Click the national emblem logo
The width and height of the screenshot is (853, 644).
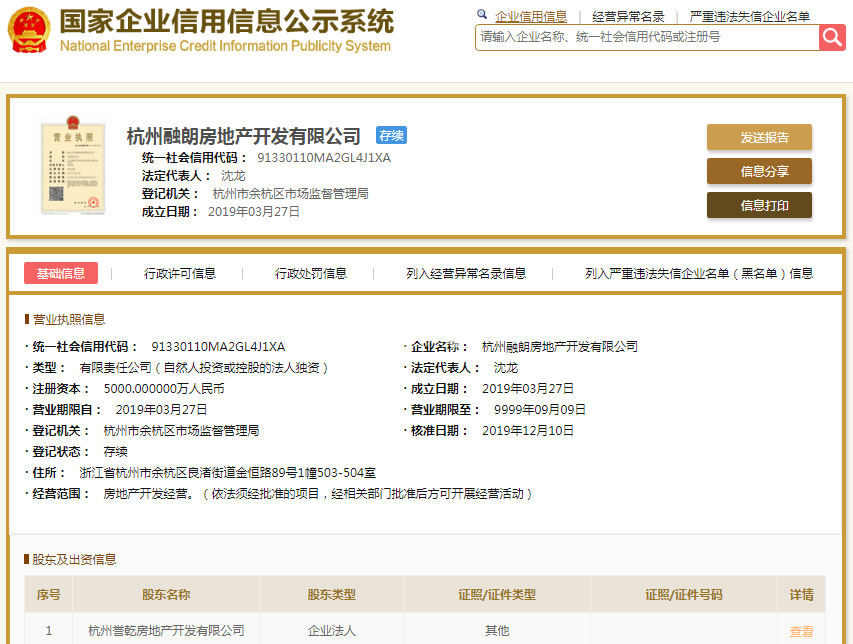point(29,30)
